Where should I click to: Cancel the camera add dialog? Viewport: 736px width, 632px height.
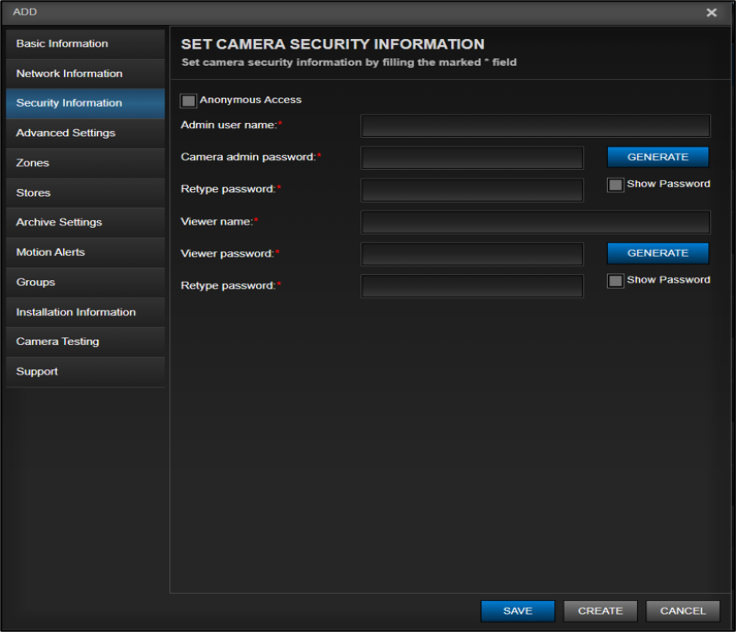click(x=682, y=611)
